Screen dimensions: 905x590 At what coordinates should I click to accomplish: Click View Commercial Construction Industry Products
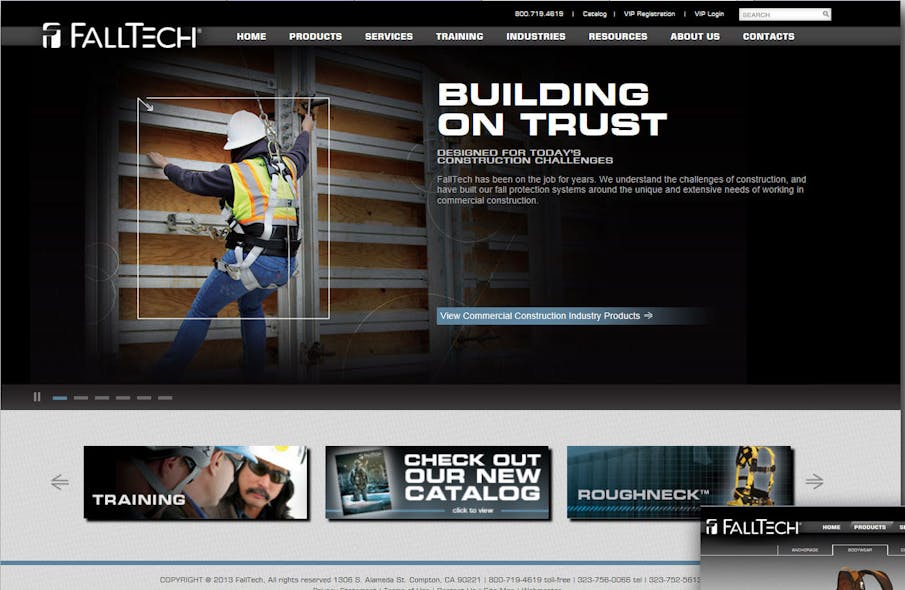click(541, 315)
